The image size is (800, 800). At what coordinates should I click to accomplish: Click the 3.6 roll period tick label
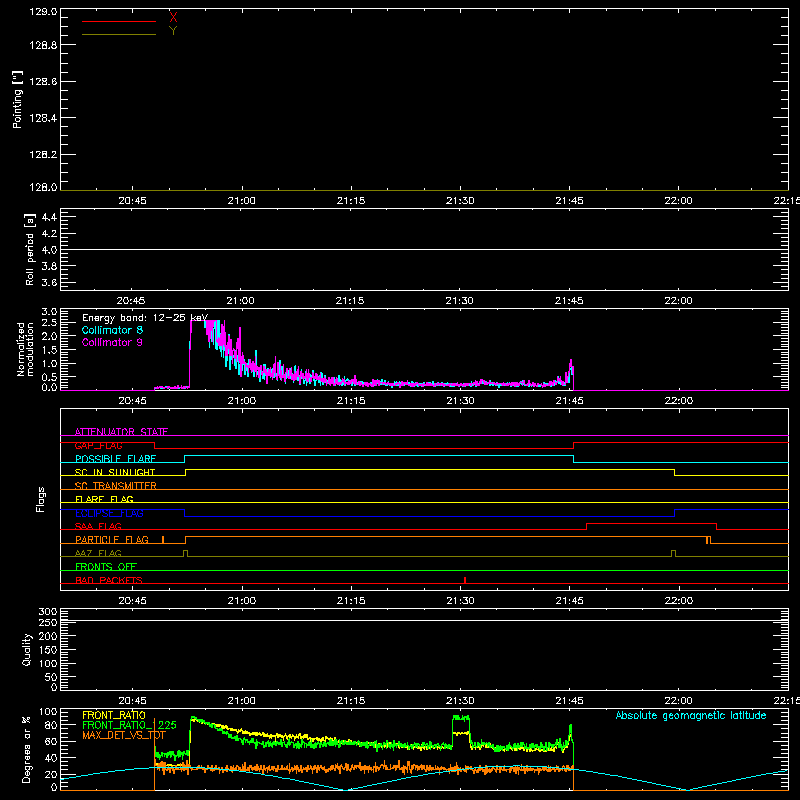49,283
